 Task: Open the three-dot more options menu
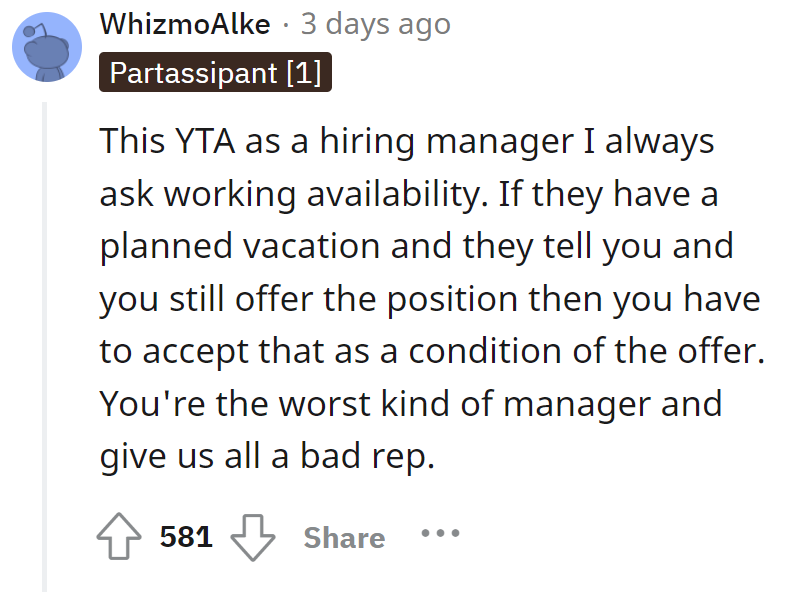440,534
